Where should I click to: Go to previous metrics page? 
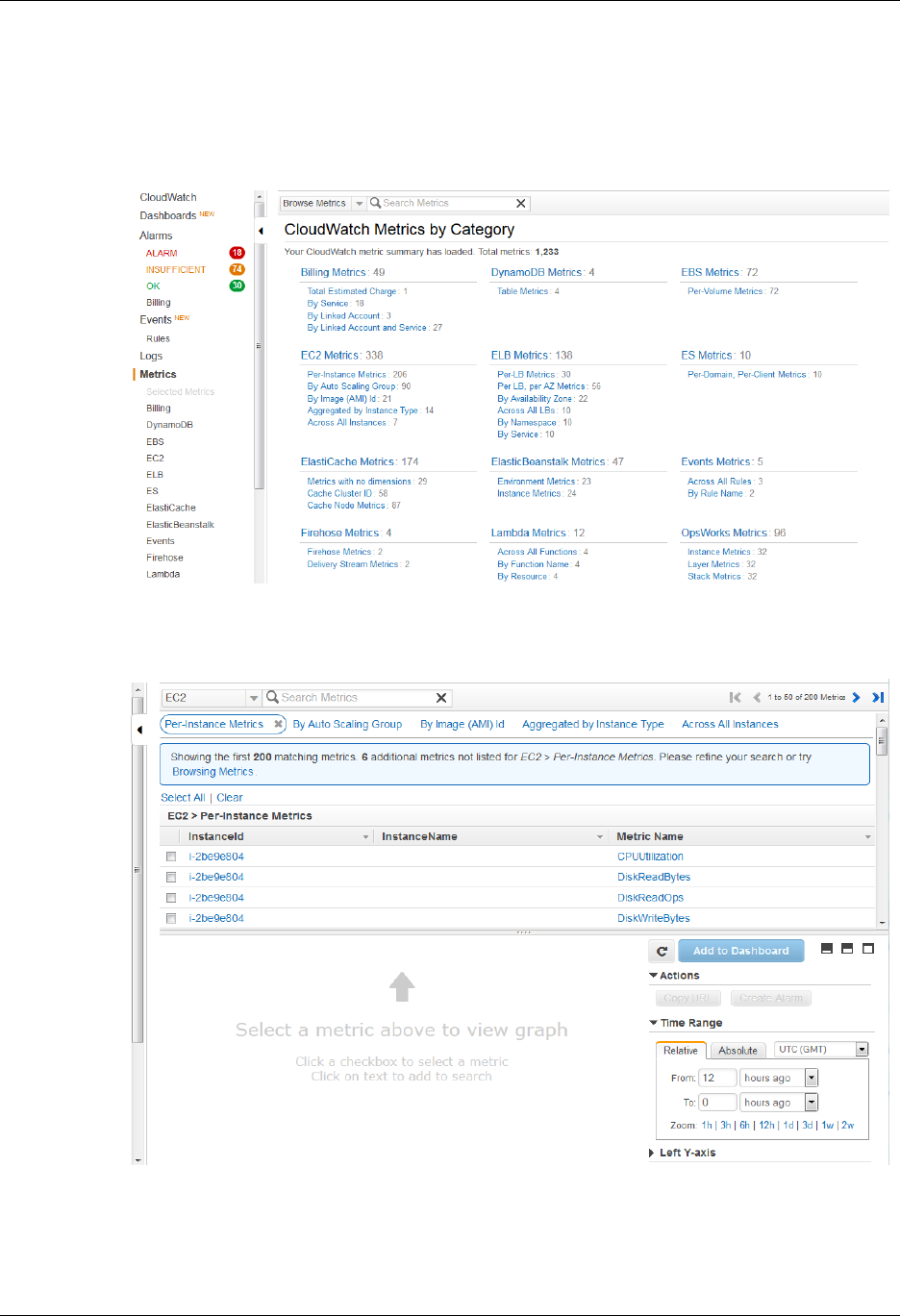757,698
